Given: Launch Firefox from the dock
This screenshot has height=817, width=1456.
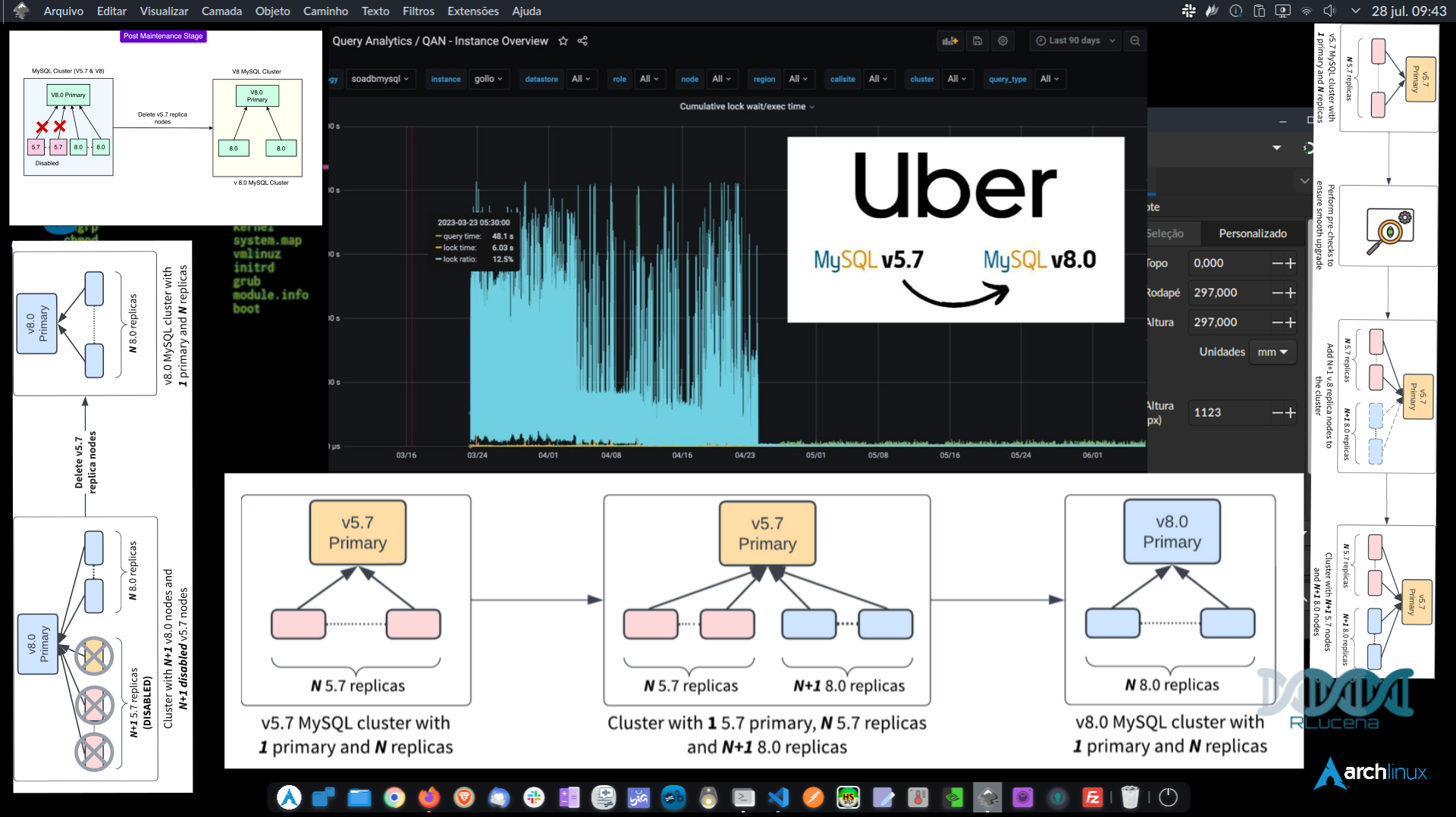Looking at the screenshot, I should (429, 797).
